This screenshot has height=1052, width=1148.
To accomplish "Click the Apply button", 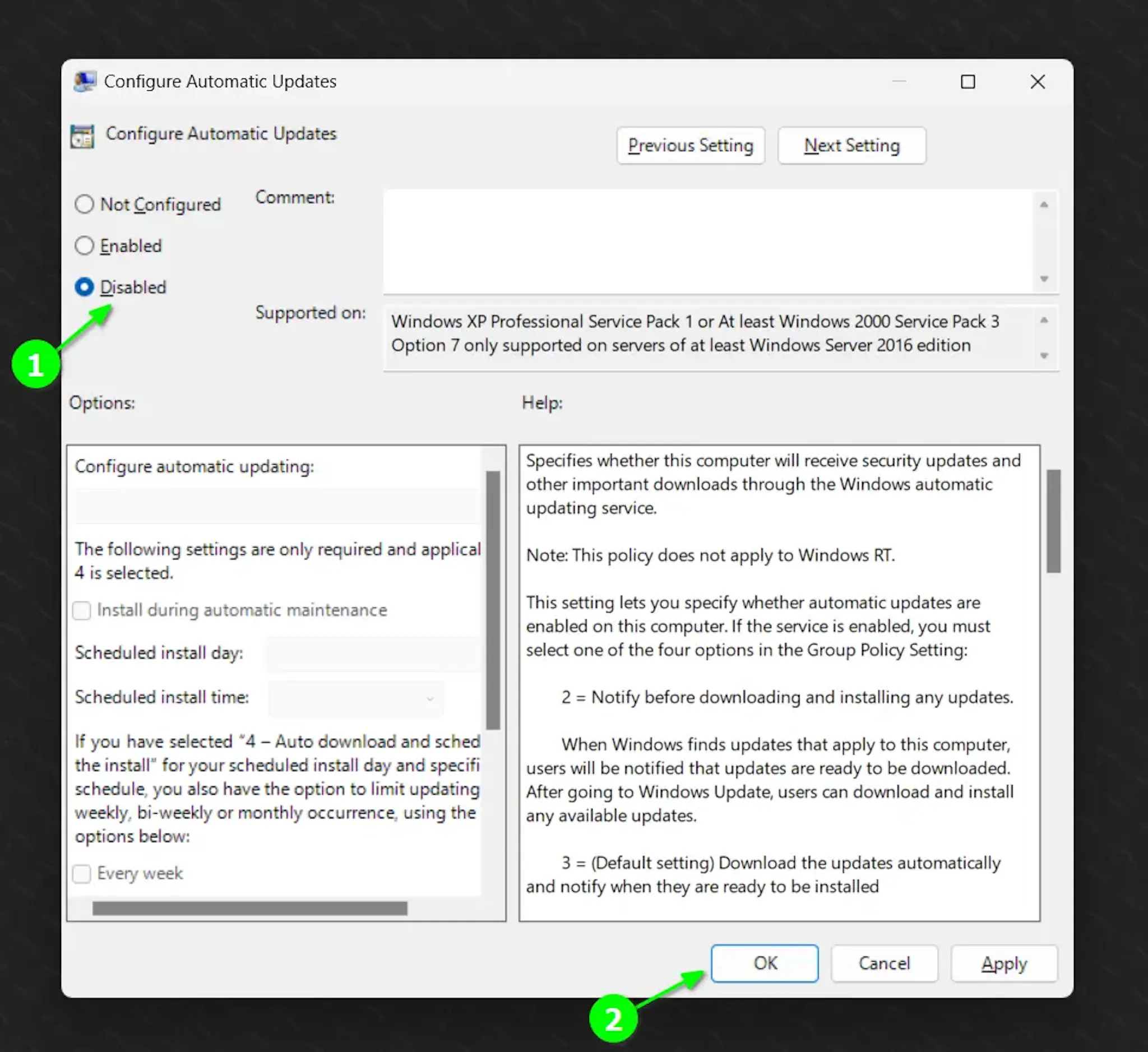I will point(1004,963).
